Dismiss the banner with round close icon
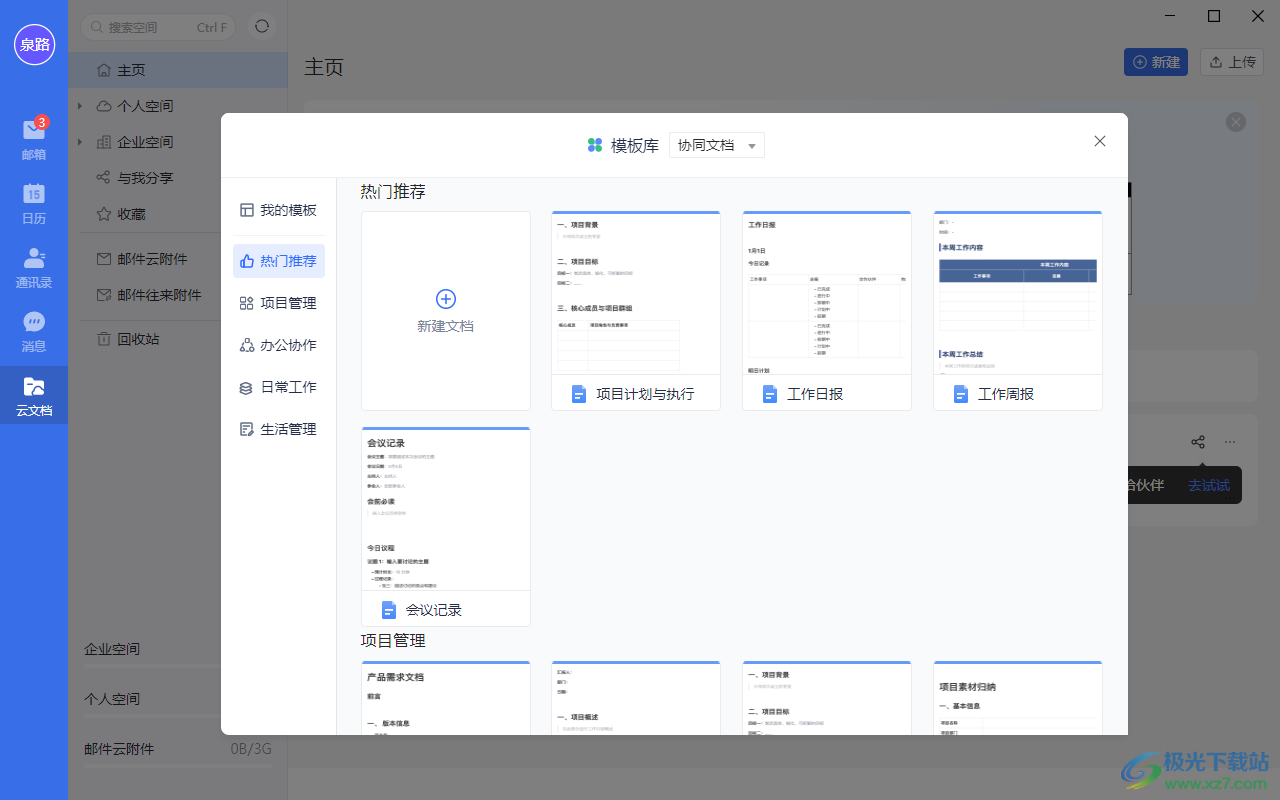 (1236, 122)
